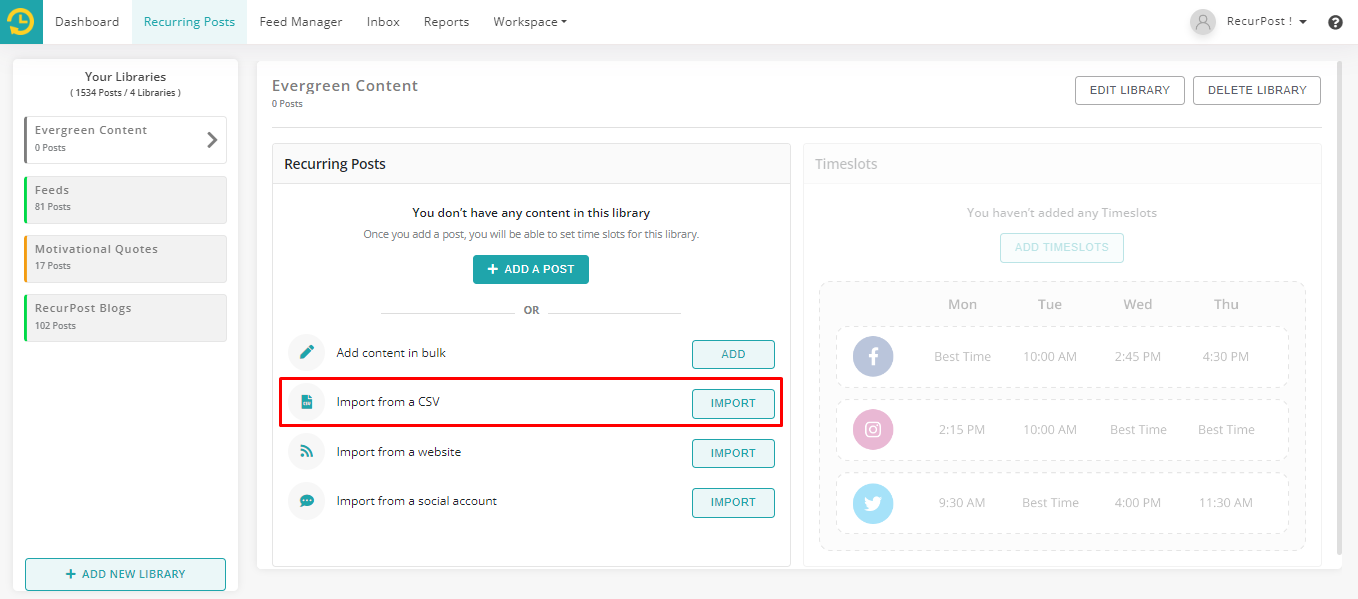Expand Evergreen Content library chevron
This screenshot has height=599, width=1358.
click(x=212, y=140)
